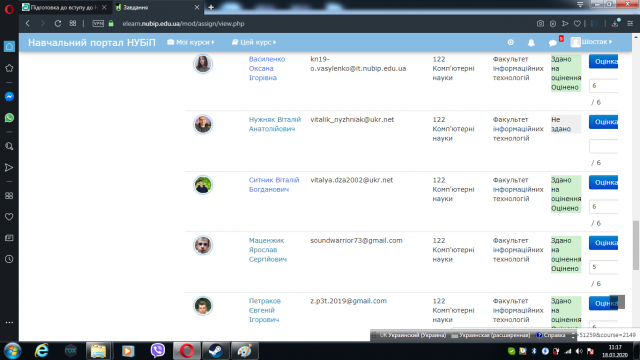Focus the grade field for Маценжик
Image resolution: width=640 pixels, height=360 pixels.
pyautogui.click(x=603, y=267)
